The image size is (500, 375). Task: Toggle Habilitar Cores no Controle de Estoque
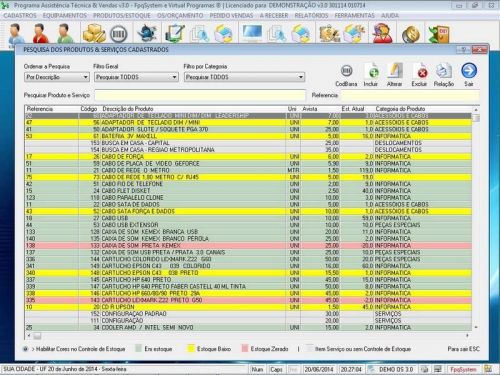coord(25,349)
